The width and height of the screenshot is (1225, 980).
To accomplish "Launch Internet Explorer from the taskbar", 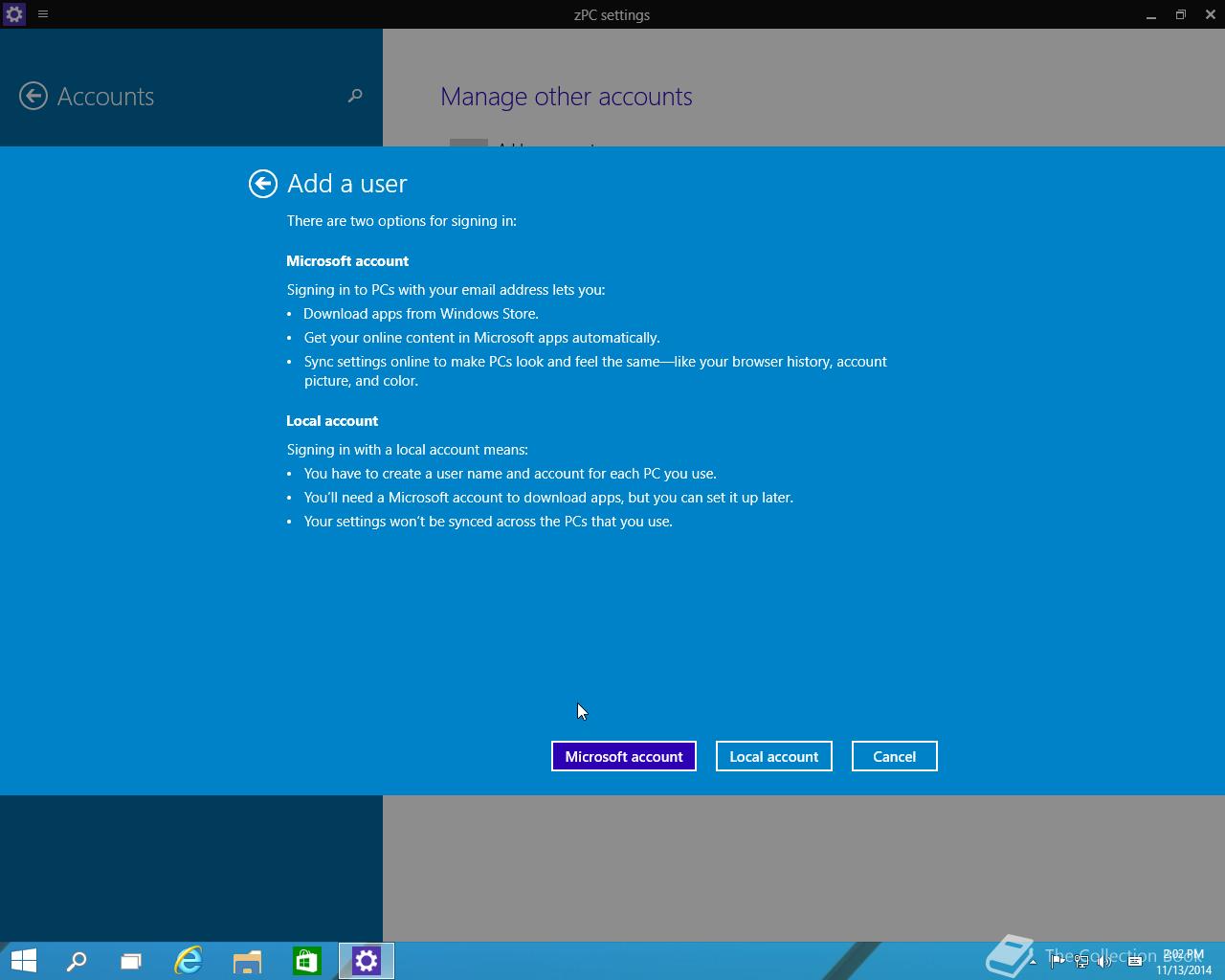I will [x=189, y=961].
